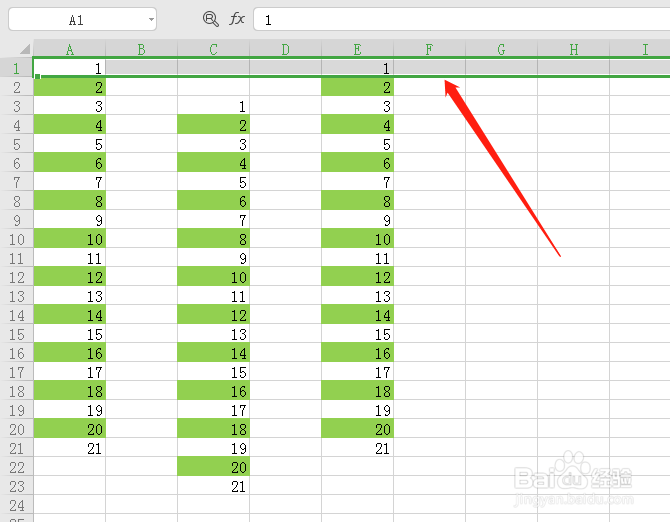The height and width of the screenshot is (522, 670).
Task: Select row 1 header
Action: point(17,68)
